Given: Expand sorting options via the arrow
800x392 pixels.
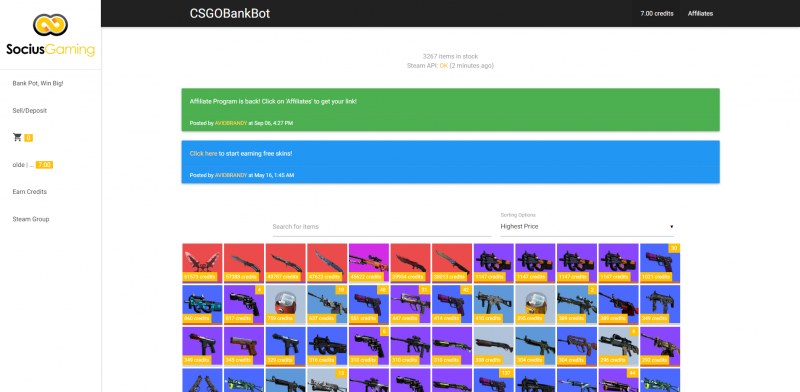Looking at the screenshot, I should 671,227.
